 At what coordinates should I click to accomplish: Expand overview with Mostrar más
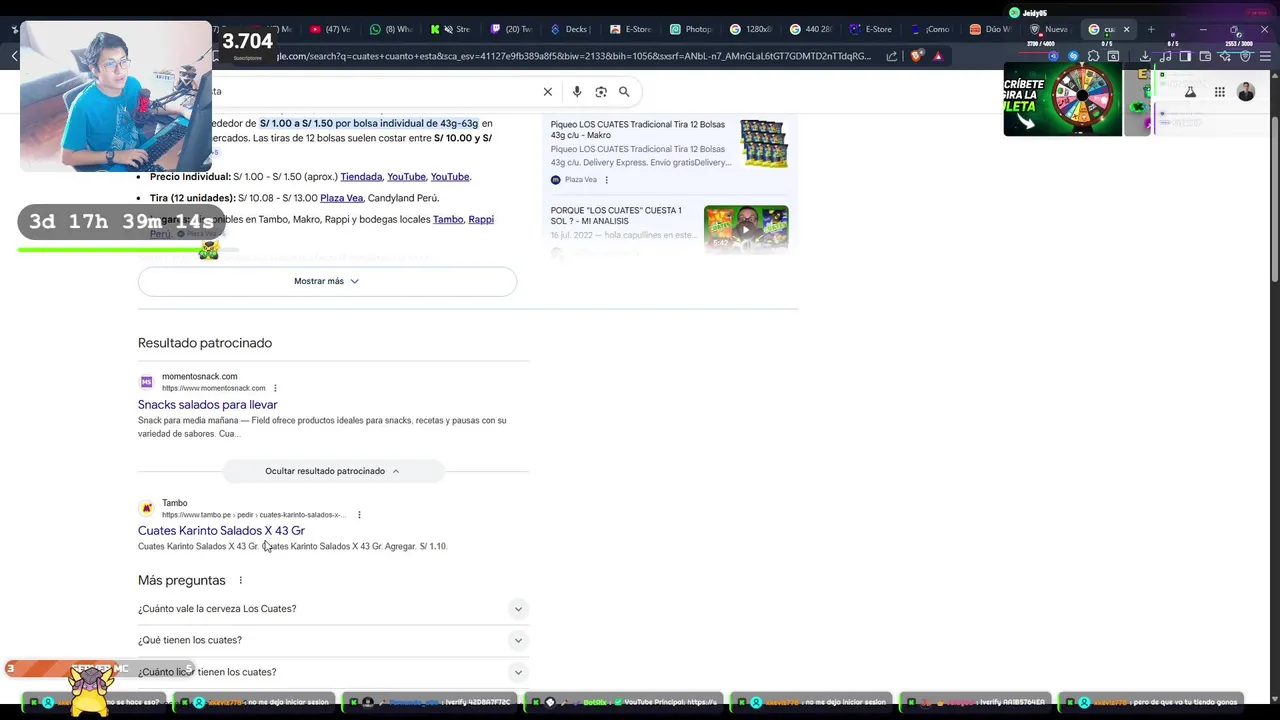[x=327, y=281]
